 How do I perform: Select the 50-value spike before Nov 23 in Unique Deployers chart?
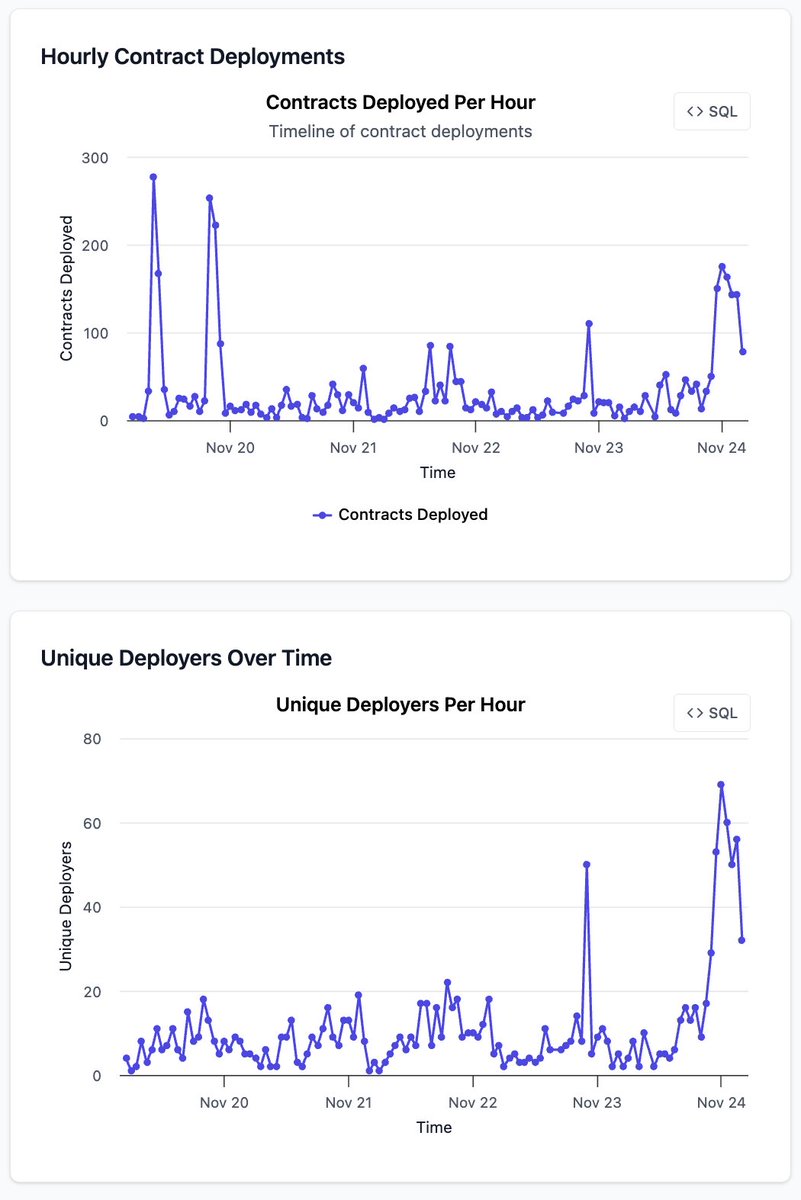pyautogui.click(x=587, y=865)
